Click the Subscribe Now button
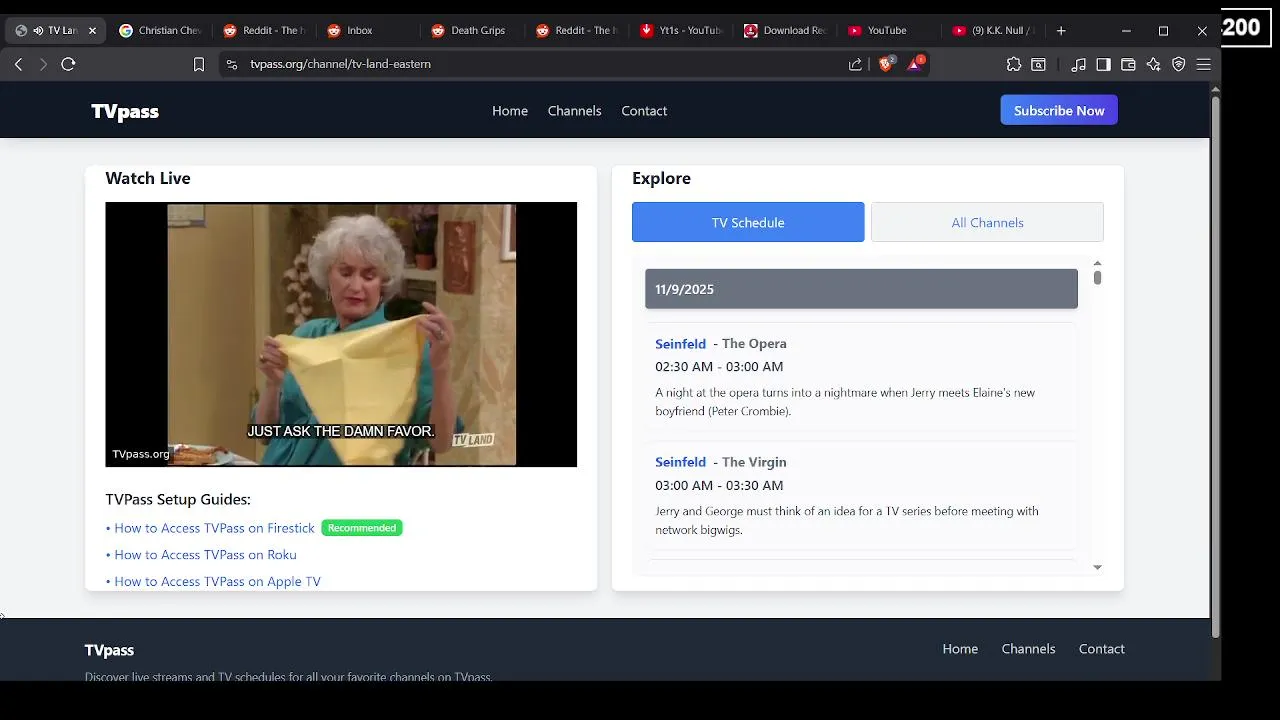 [x=1059, y=110]
